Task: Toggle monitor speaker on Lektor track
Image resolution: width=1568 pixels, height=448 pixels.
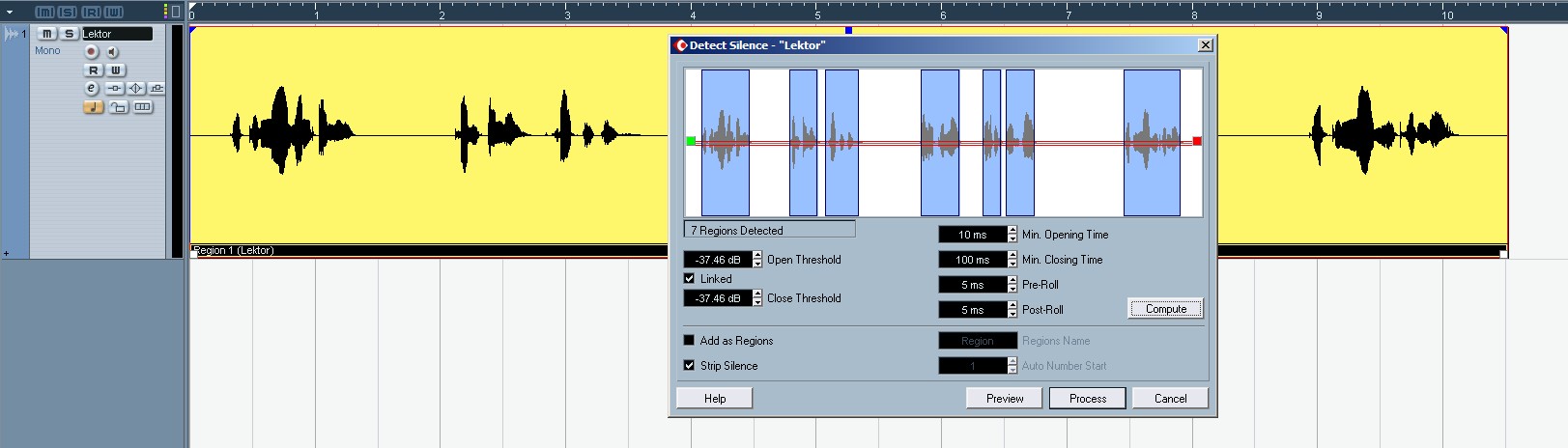Action: (x=112, y=52)
